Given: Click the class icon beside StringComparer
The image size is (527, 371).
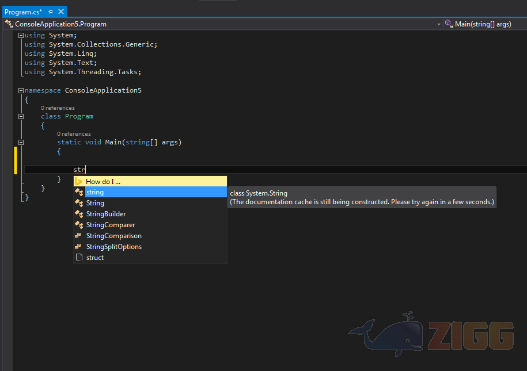Looking at the screenshot, I should pos(79,225).
